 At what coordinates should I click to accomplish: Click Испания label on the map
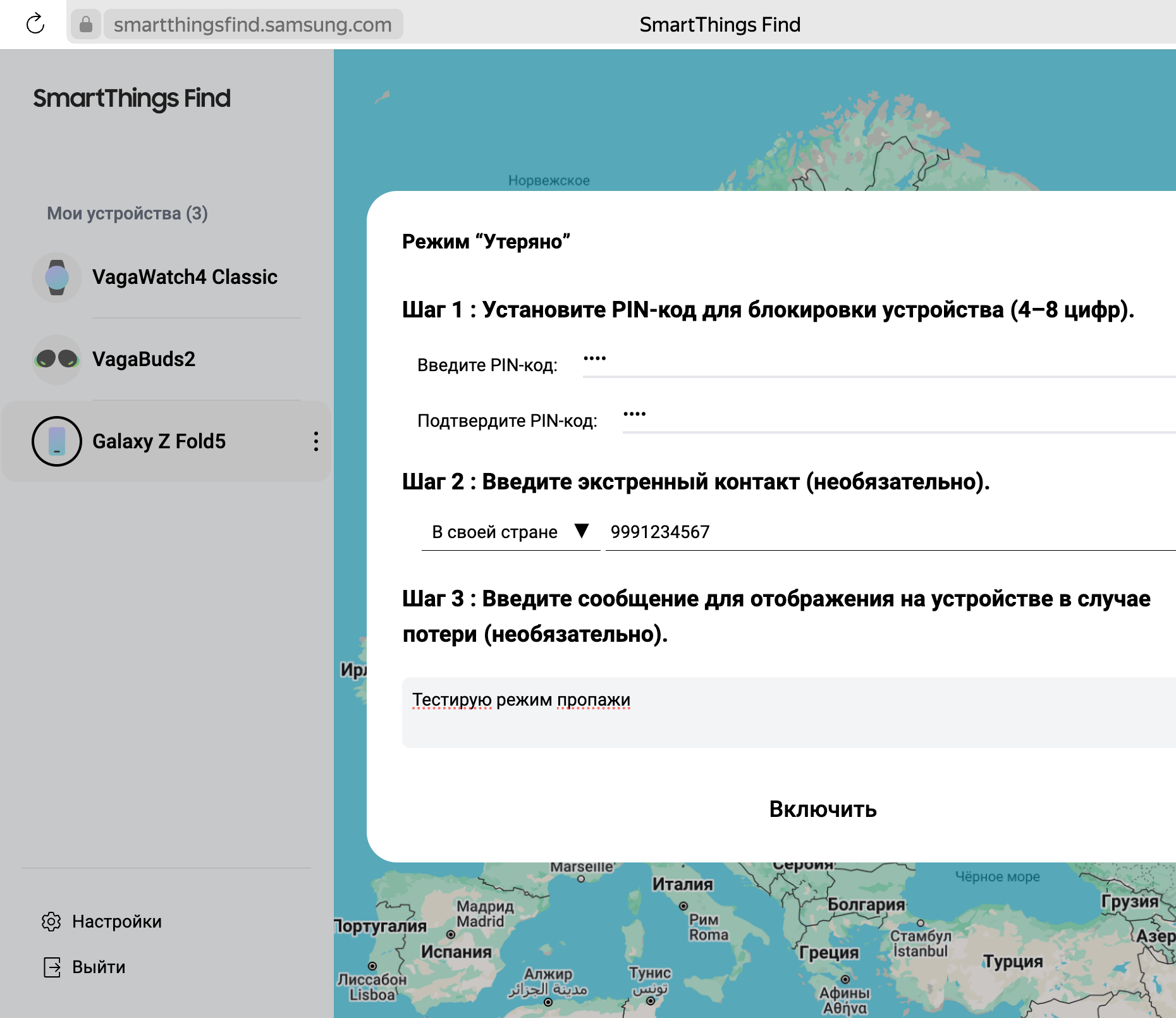coord(456,952)
